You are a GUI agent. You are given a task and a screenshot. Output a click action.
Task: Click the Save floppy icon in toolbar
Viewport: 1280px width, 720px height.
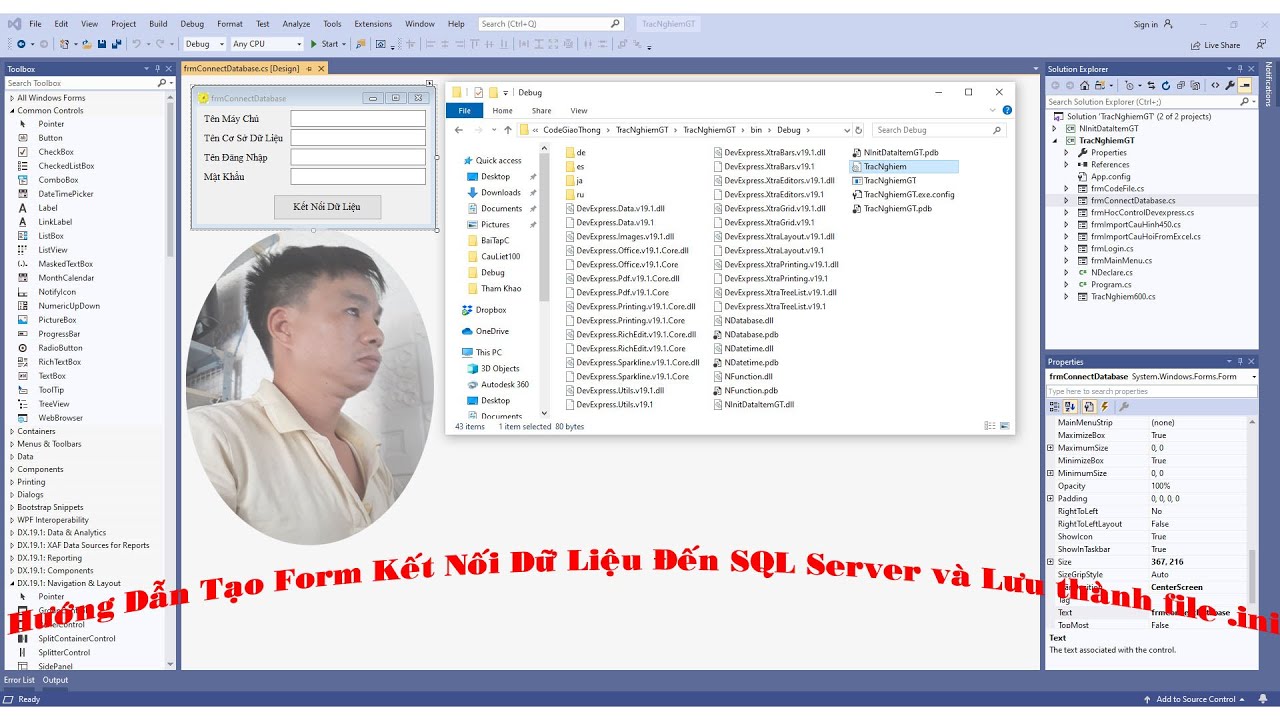click(x=103, y=44)
